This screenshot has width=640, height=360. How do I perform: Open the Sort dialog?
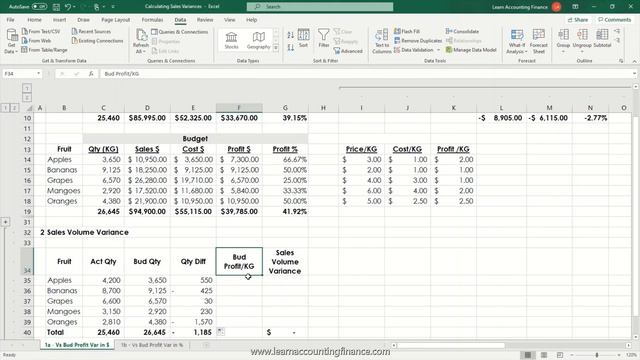point(303,38)
